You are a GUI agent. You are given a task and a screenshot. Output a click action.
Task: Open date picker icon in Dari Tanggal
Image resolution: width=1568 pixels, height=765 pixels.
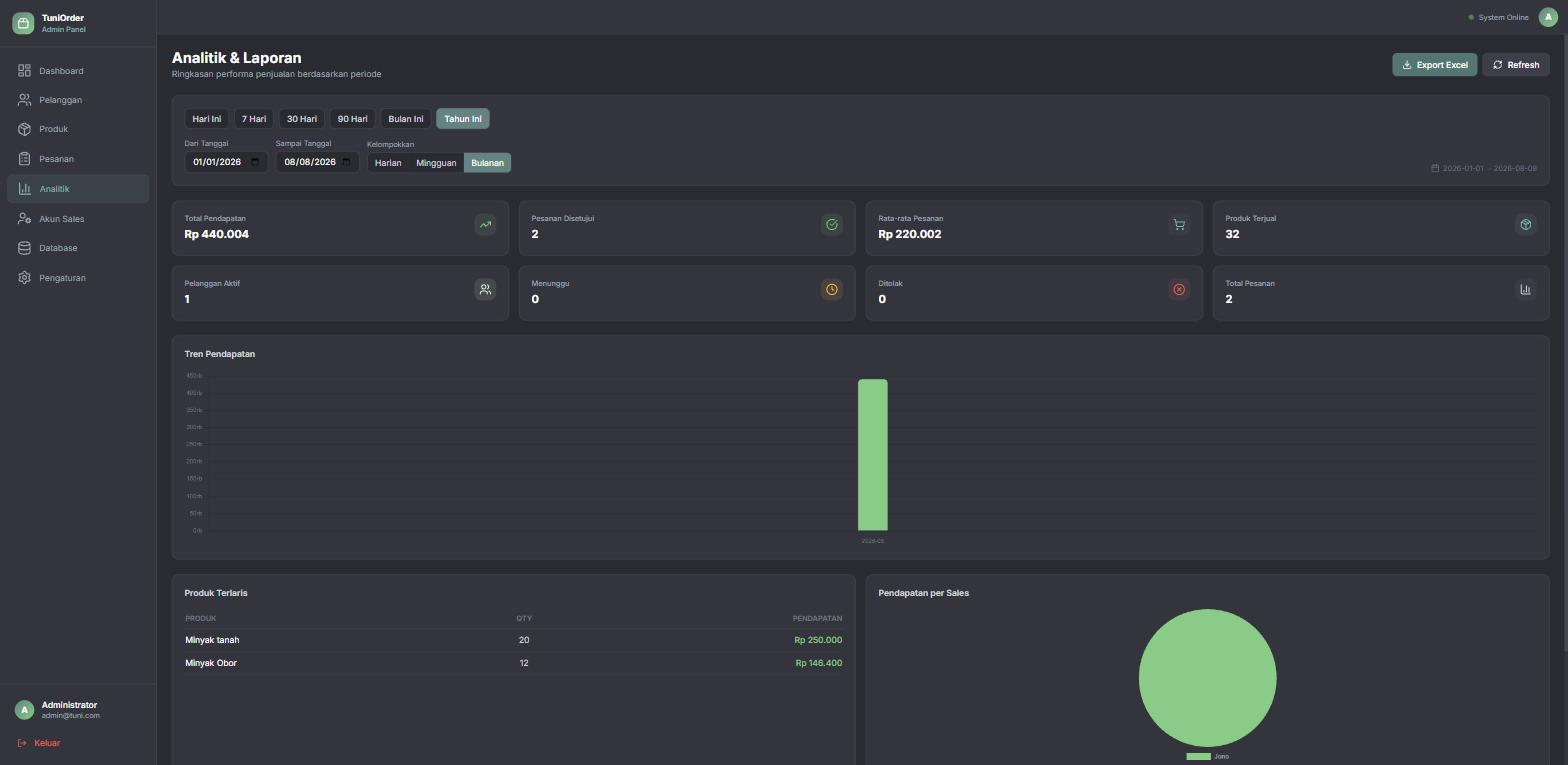coord(256,162)
